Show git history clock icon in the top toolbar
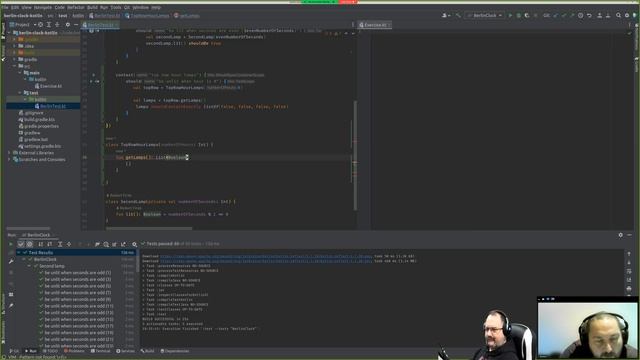This screenshot has height=360, width=640. click(x=580, y=16)
